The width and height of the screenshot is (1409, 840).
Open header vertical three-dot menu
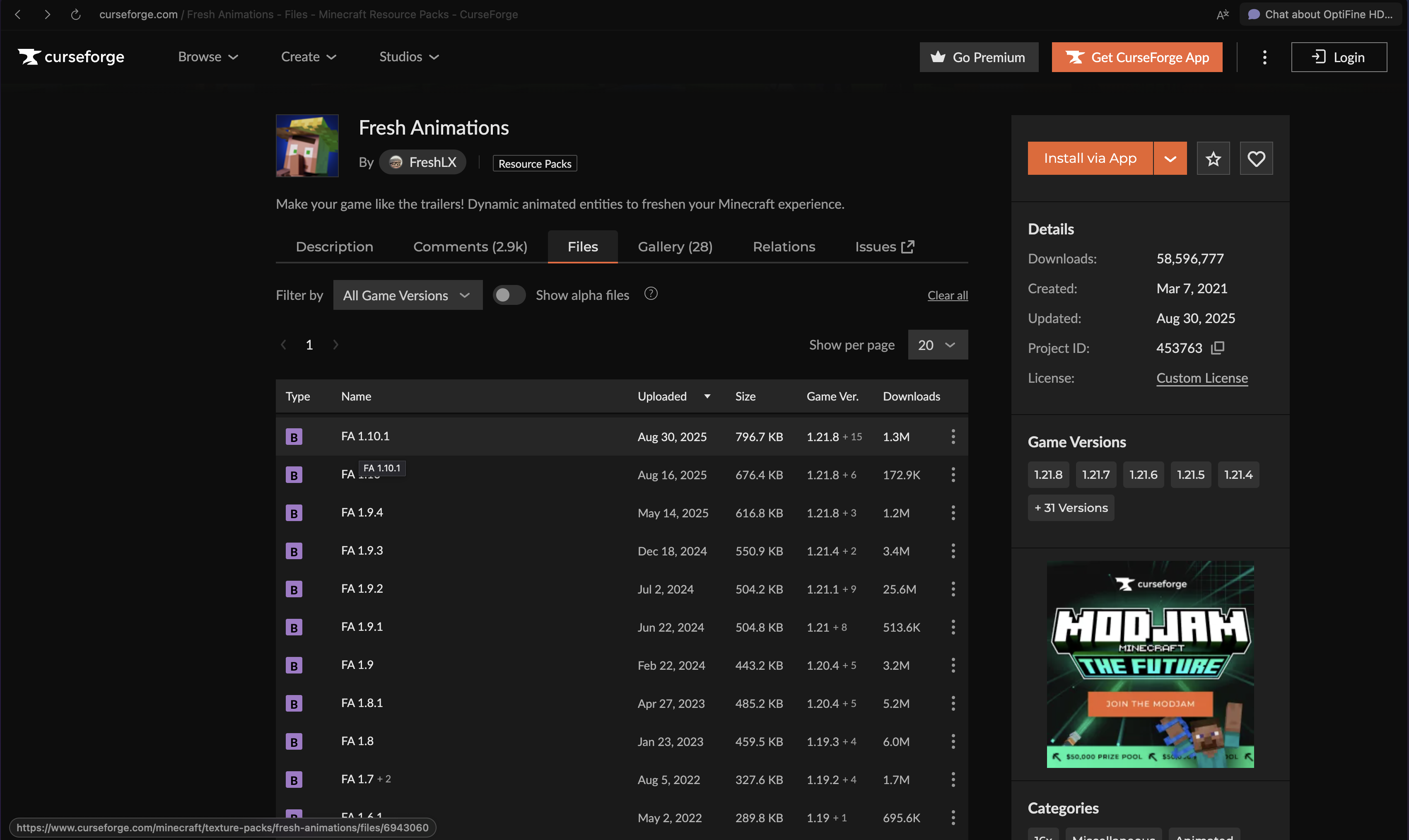1264,57
